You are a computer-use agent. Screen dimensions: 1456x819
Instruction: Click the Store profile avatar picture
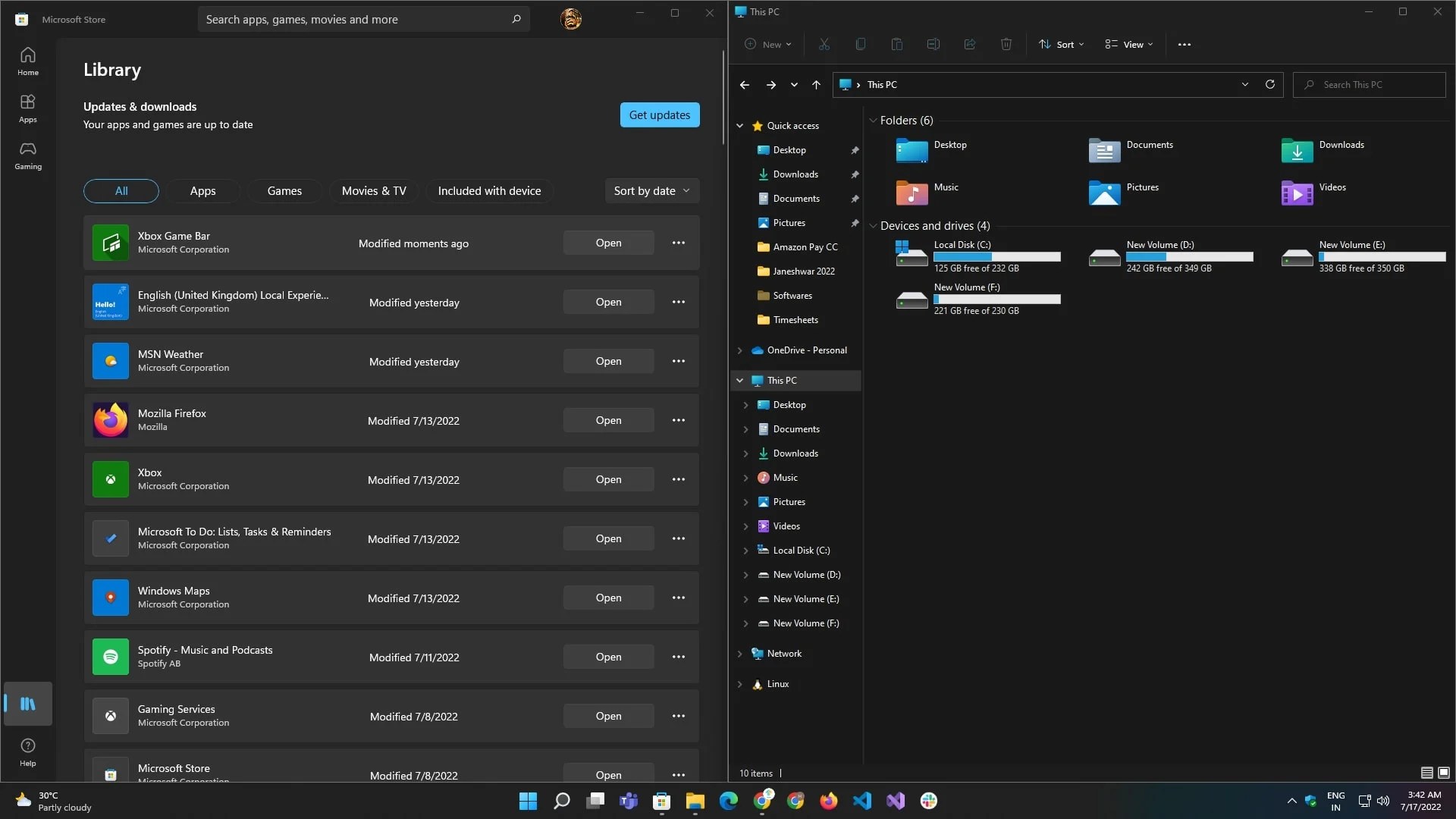point(571,19)
